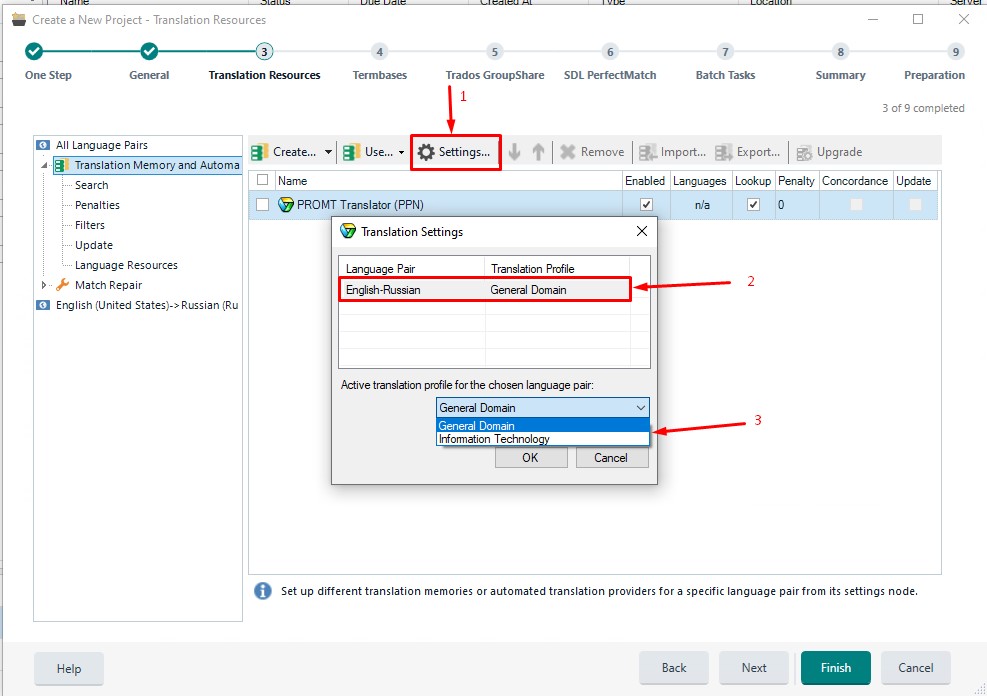The image size is (987, 696).
Task: Choose Information Technology from the dropdown list
Action: click(x=543, y=439)
